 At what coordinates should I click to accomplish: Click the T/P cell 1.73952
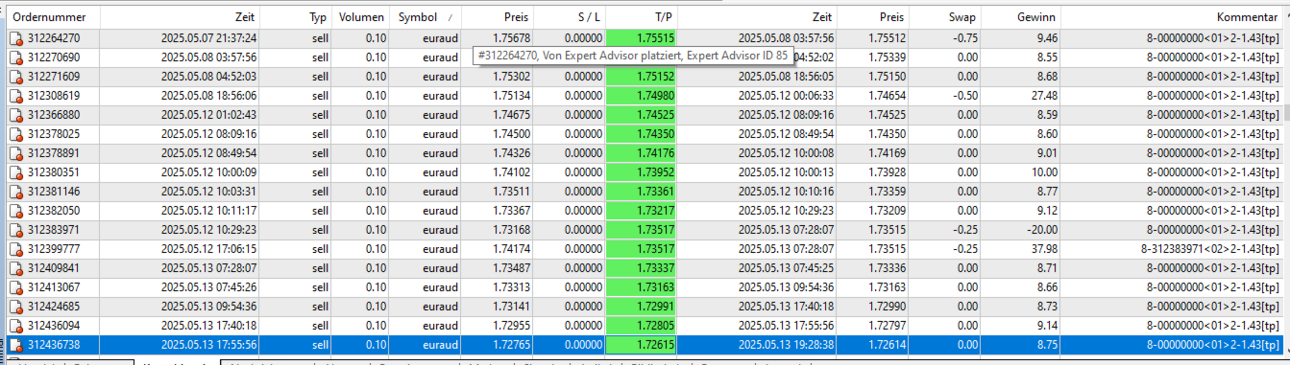[642, 173]
